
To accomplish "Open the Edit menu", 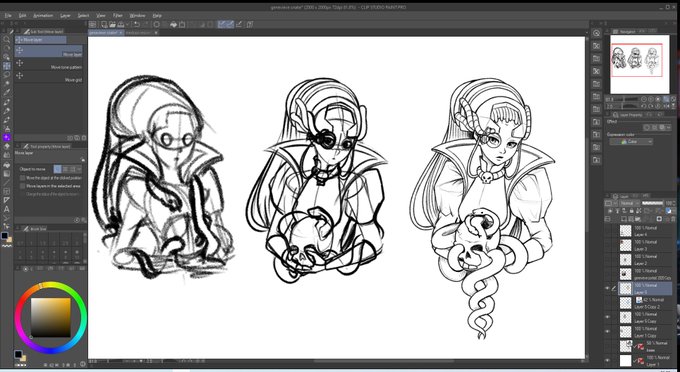I will pyautogui.click(x=23, y=16).
